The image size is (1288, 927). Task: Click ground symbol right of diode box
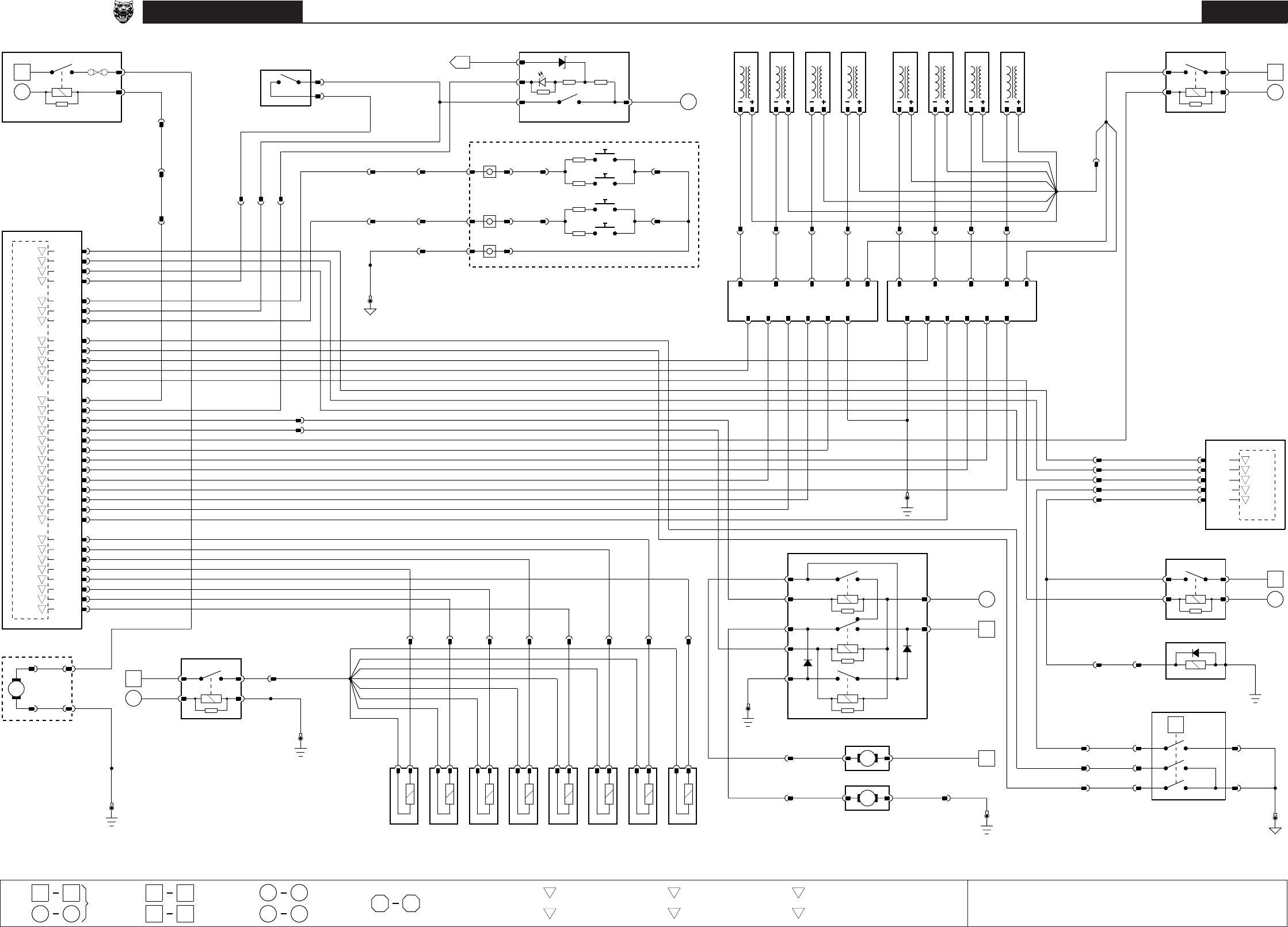[1255, 700]
